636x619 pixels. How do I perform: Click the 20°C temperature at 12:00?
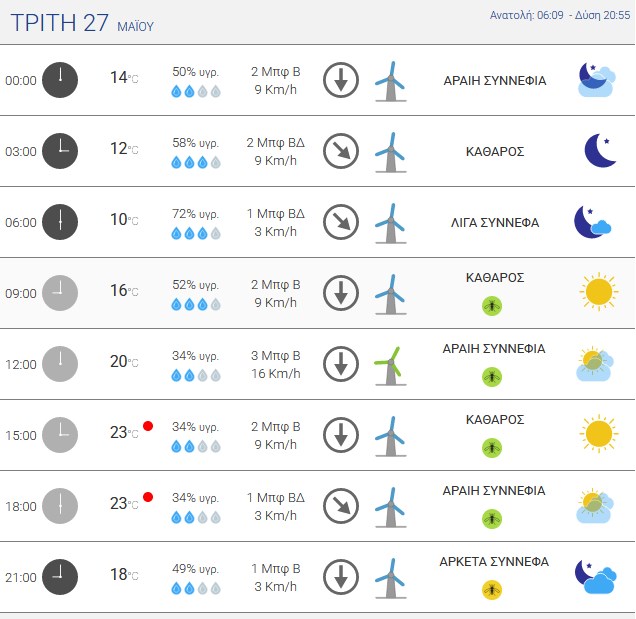124,361
